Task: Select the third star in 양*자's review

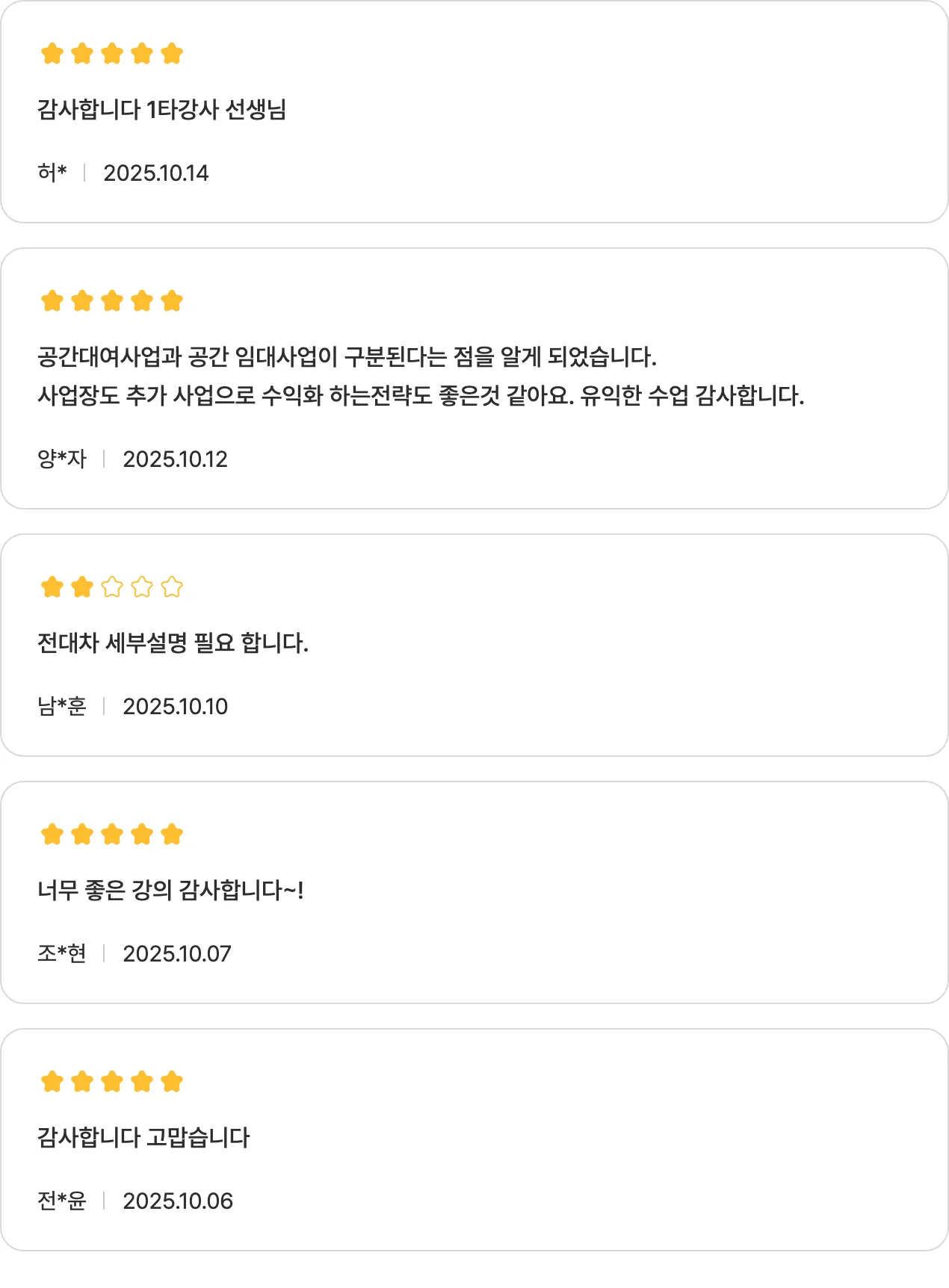Action: 112,301
